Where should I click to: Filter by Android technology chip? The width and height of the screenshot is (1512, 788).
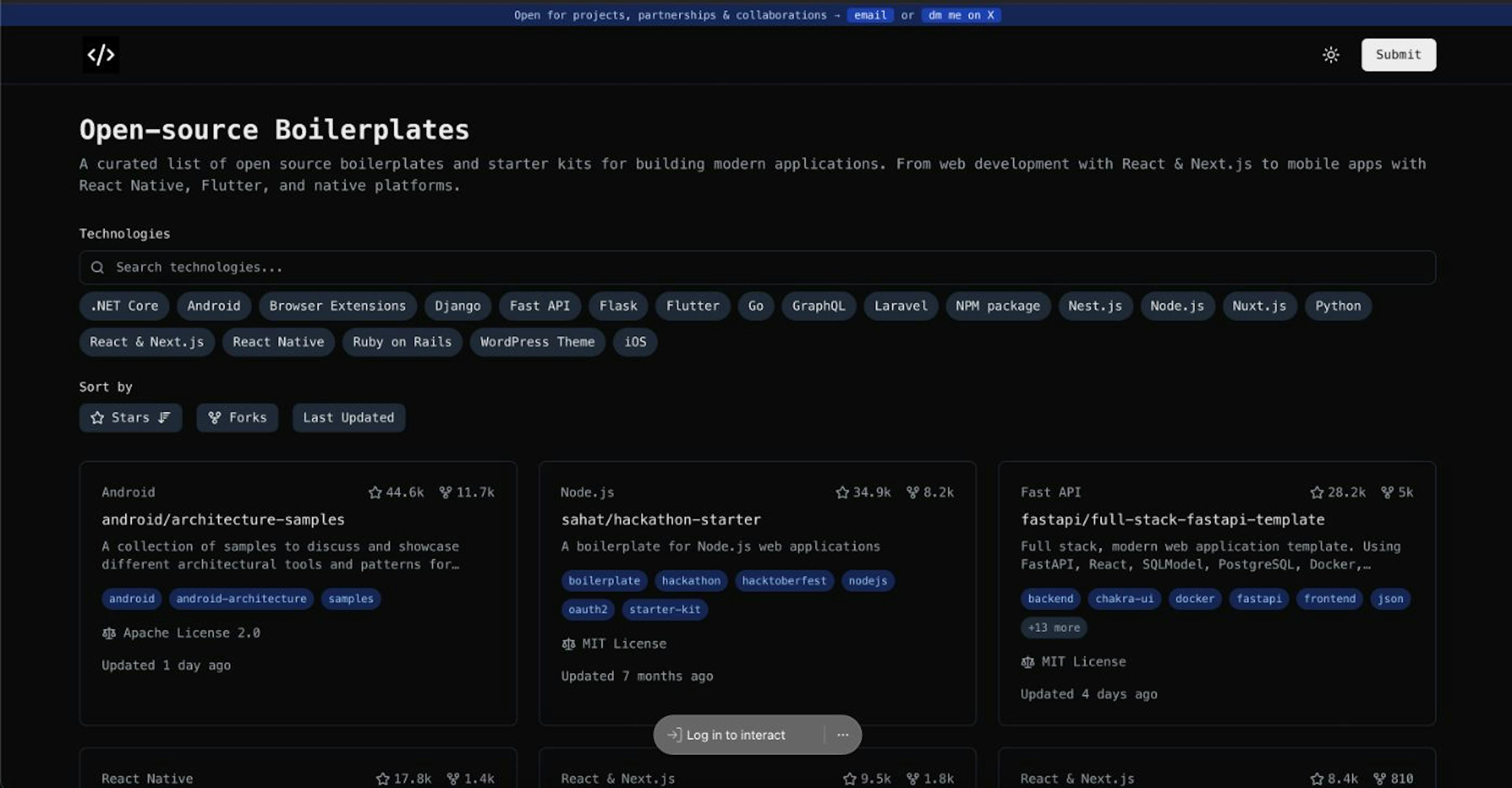[x=214, y=306]
